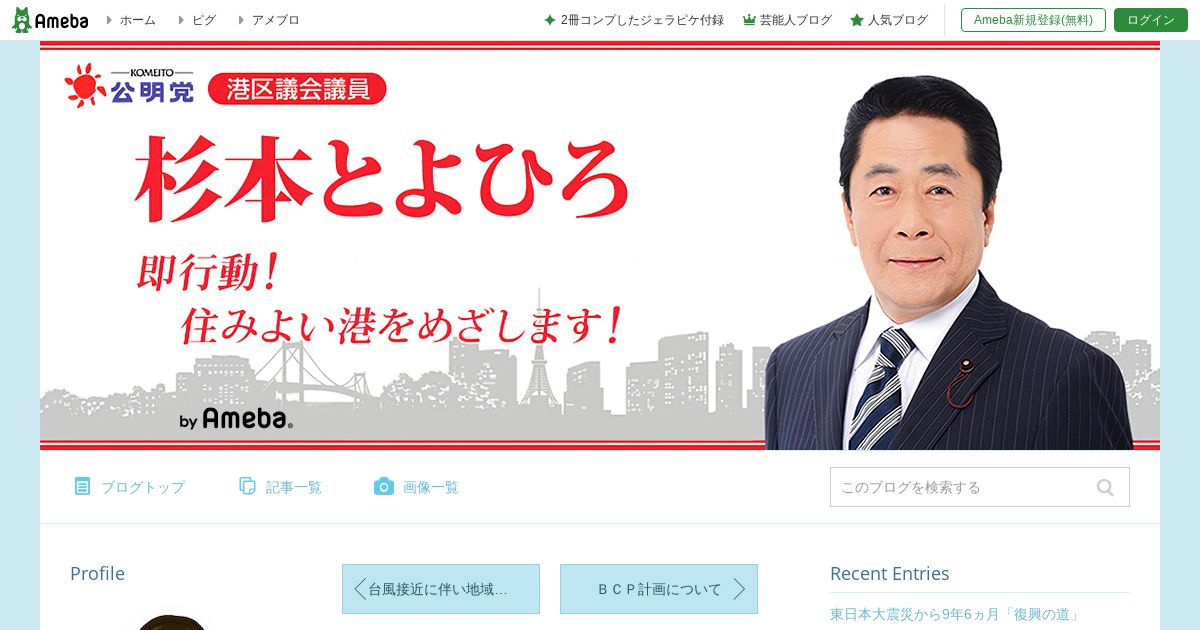This screenshot has width=1200, height=630.
Task: Click the KOMEITO 公明党 sun logo
Action: [129, 87]
